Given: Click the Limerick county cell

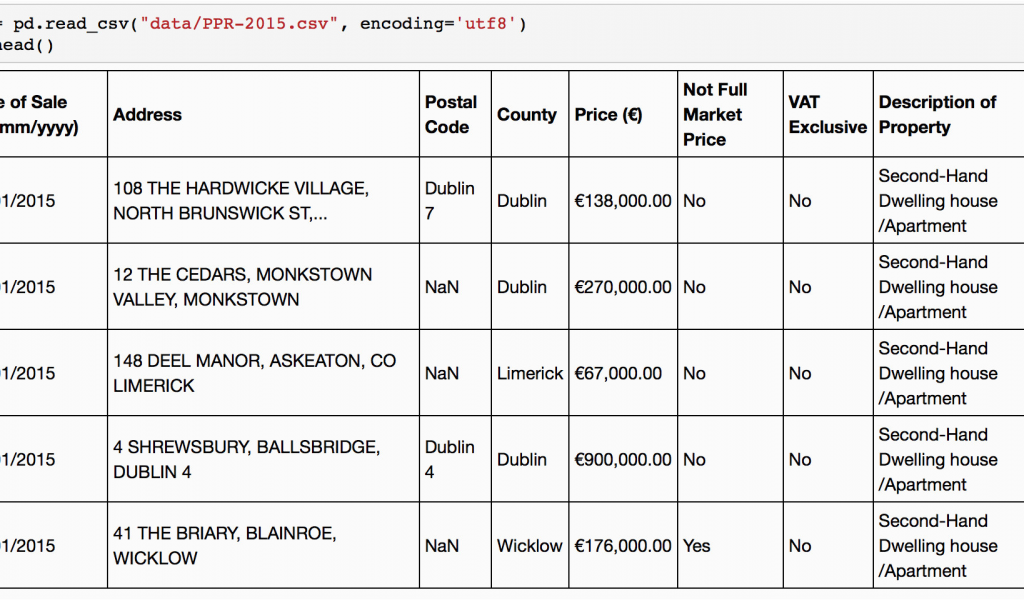Looking at the screenshot, I should 530,373.
